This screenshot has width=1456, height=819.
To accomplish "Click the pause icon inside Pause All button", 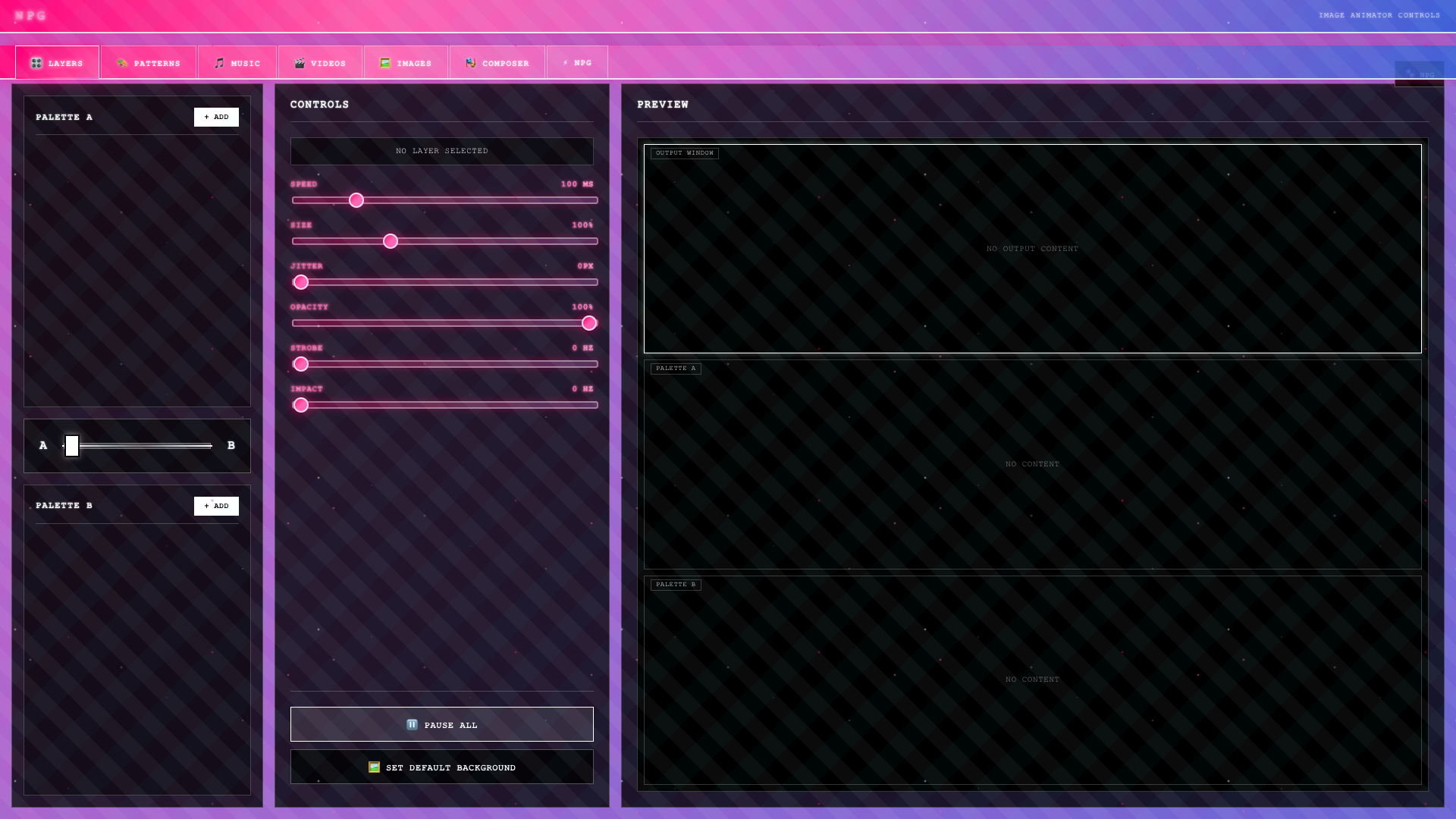I will coord(413,725).
